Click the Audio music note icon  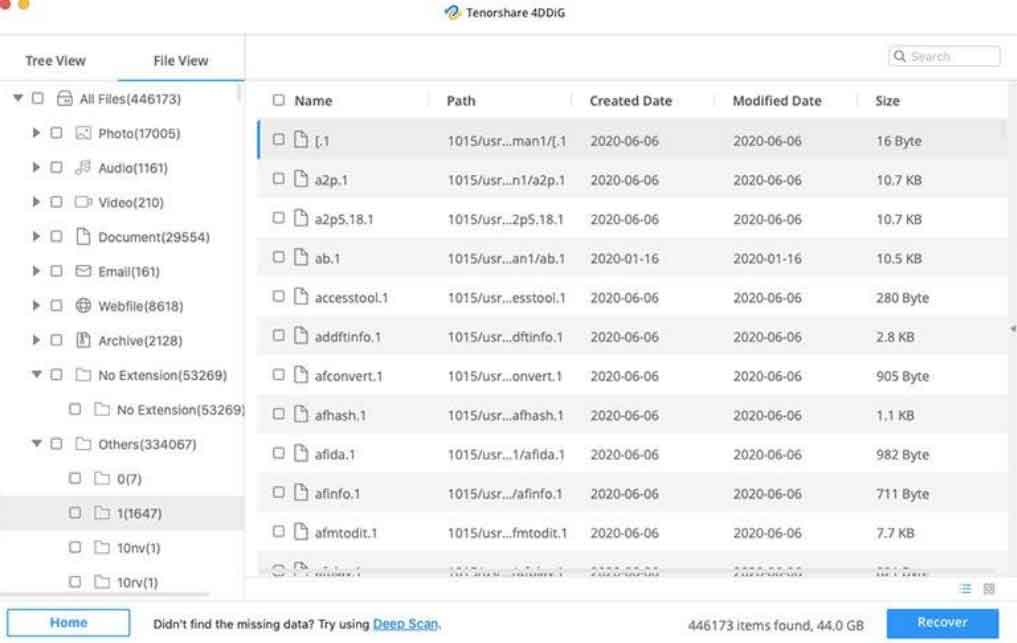pos(84,168)
